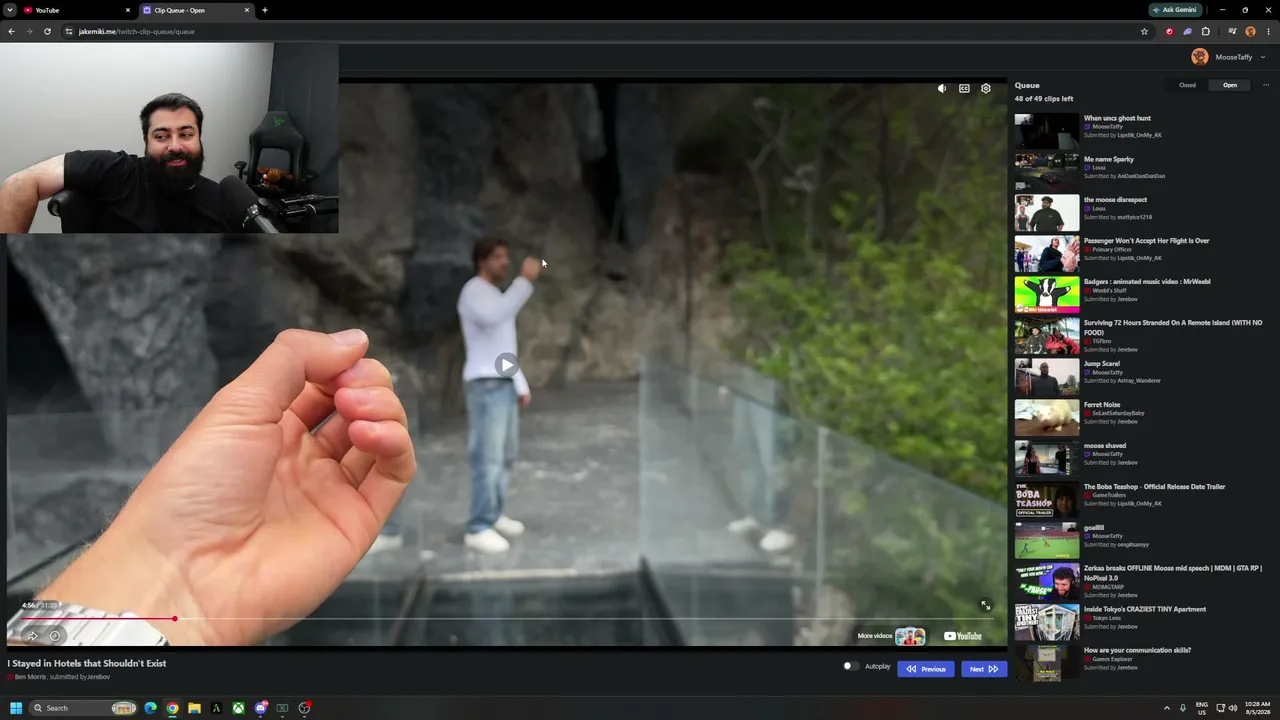Switch to the Clip Queue - Open tab
Screen dimensions: 1280x720
[197, 10]
